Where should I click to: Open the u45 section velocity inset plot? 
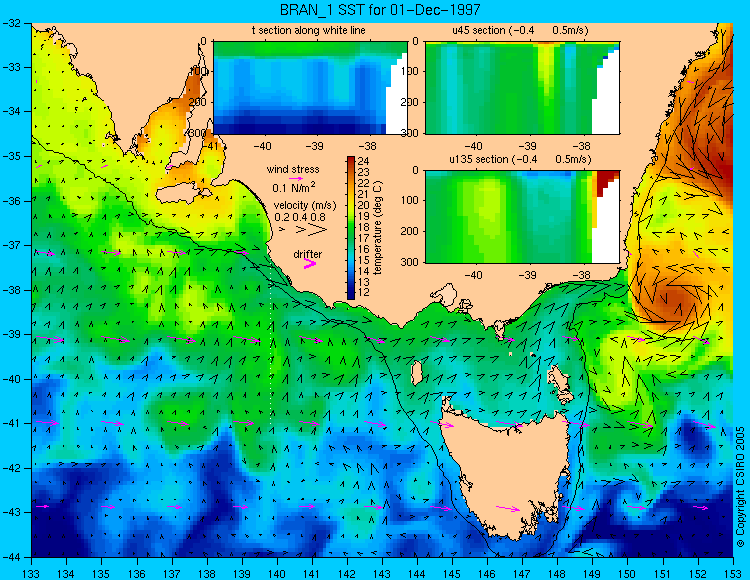pos(522,88)
